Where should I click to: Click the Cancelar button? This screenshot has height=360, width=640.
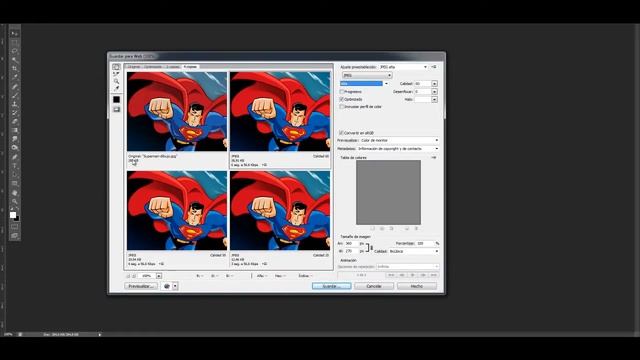tap(374, 286)
